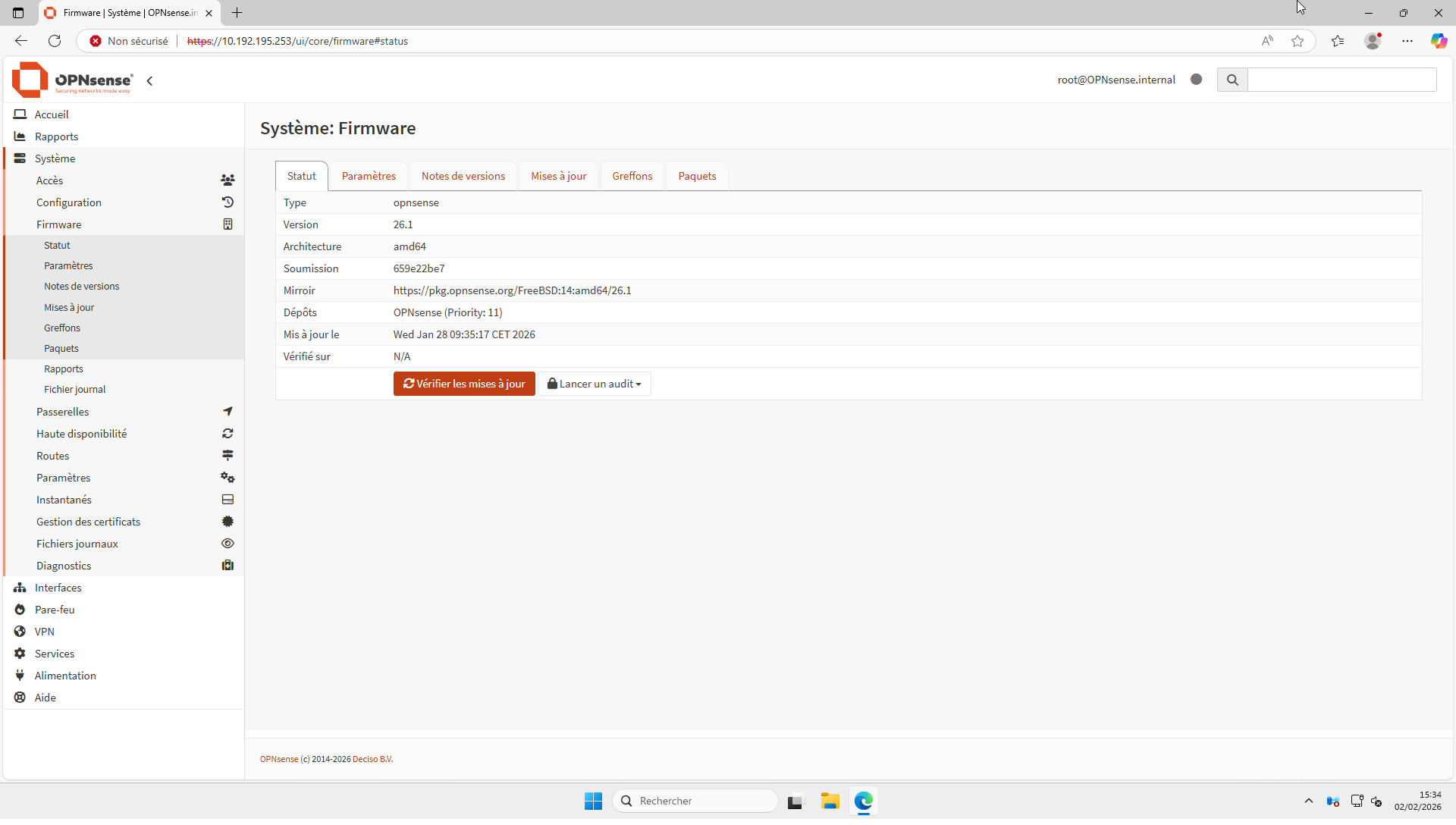Screen dimensions: 1456x825
Task: Open the Lancer un audit dropdown
Action: click(595, 384)
